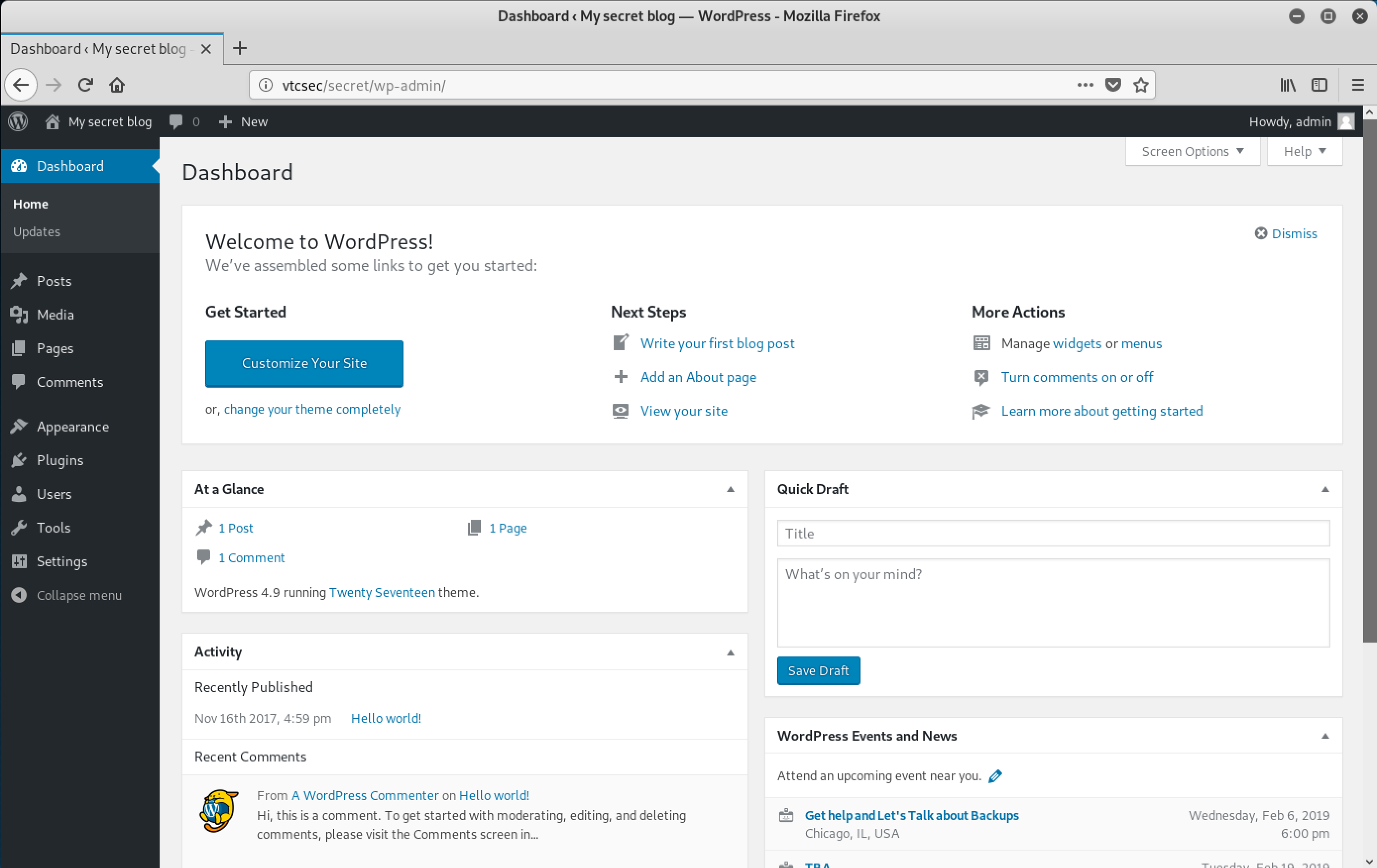Collapse the Activity panel
The height and width of the screenshot is (868, 1377).
730,652
